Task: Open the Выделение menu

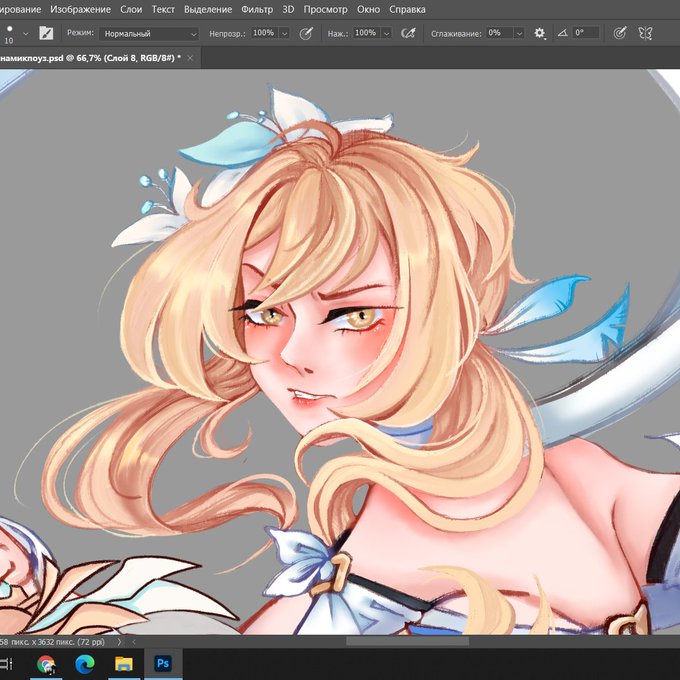Action: [x=208, y=9]
